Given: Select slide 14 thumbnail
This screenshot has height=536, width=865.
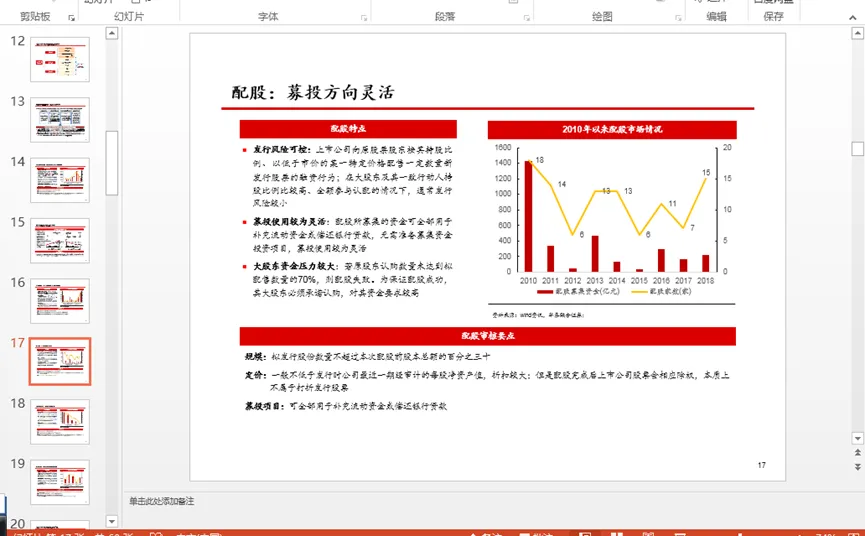Looking at the screenshot, I should [x=60, y=180].
